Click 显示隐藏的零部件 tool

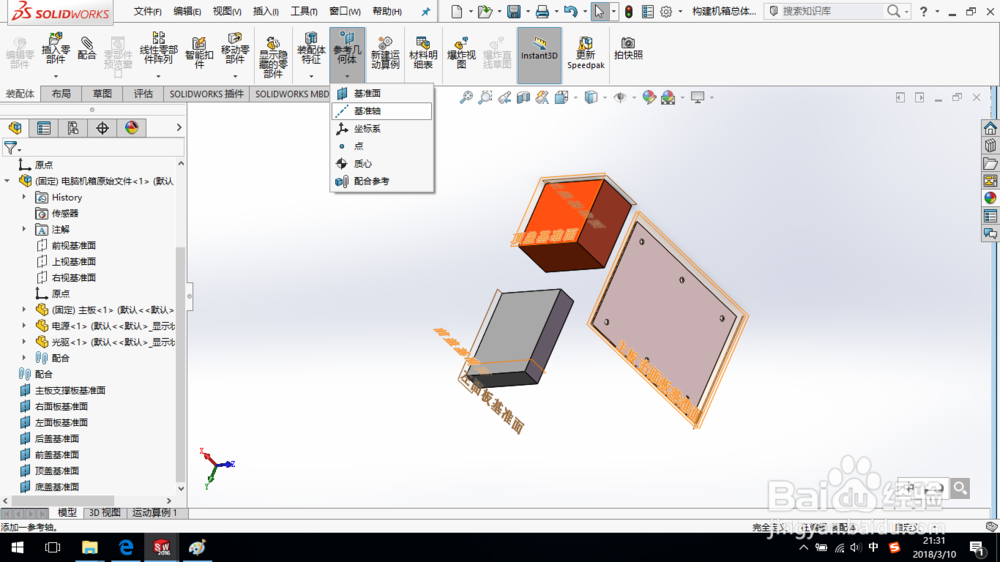coord(273,57)
